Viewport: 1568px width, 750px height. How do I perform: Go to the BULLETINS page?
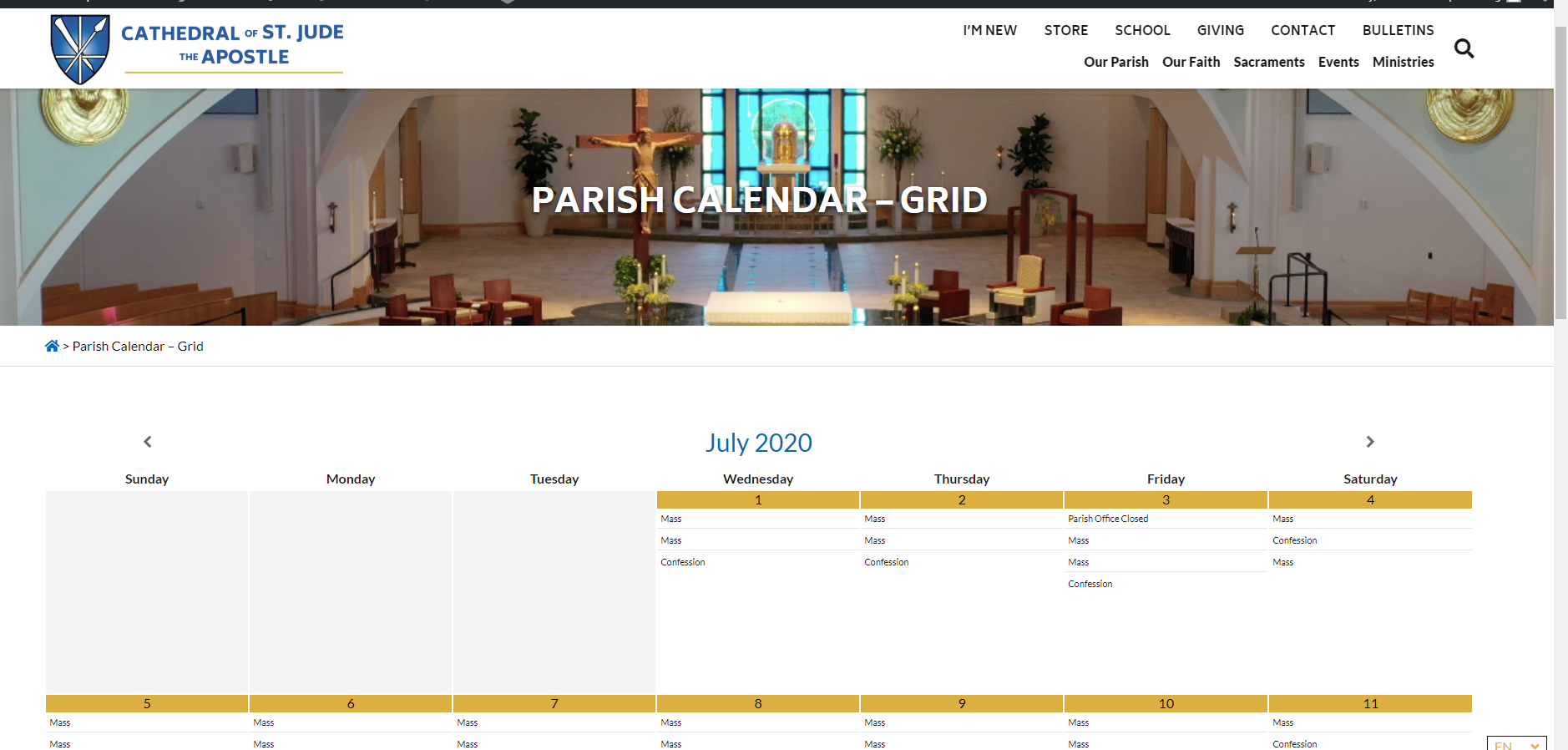tap(1398, 30)
